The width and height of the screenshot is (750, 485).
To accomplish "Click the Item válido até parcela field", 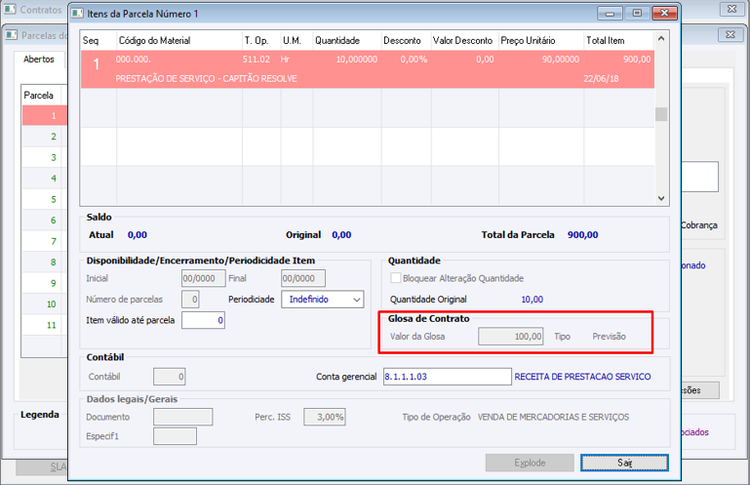I will click(203, 320).
